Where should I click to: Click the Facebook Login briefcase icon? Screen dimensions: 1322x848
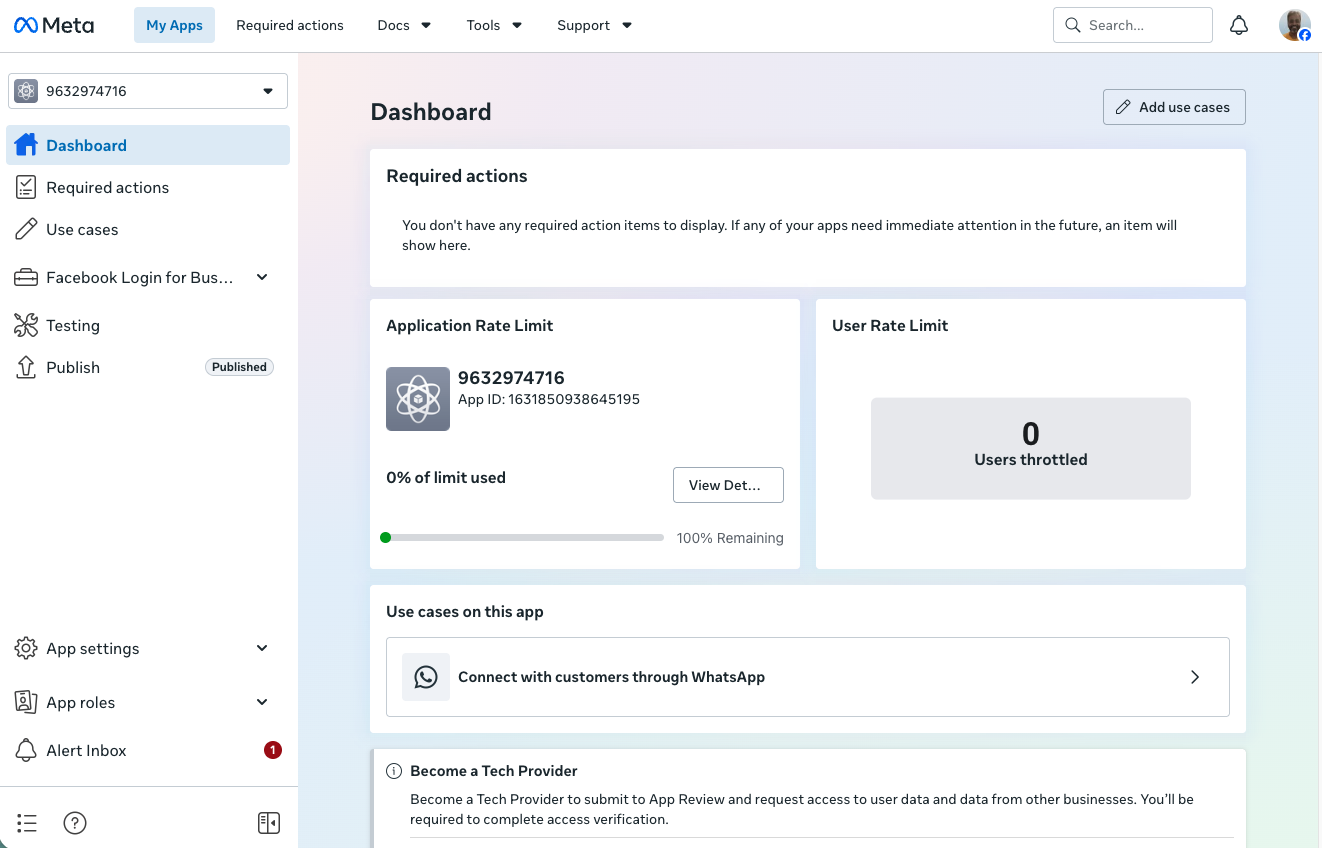[26, 277]
